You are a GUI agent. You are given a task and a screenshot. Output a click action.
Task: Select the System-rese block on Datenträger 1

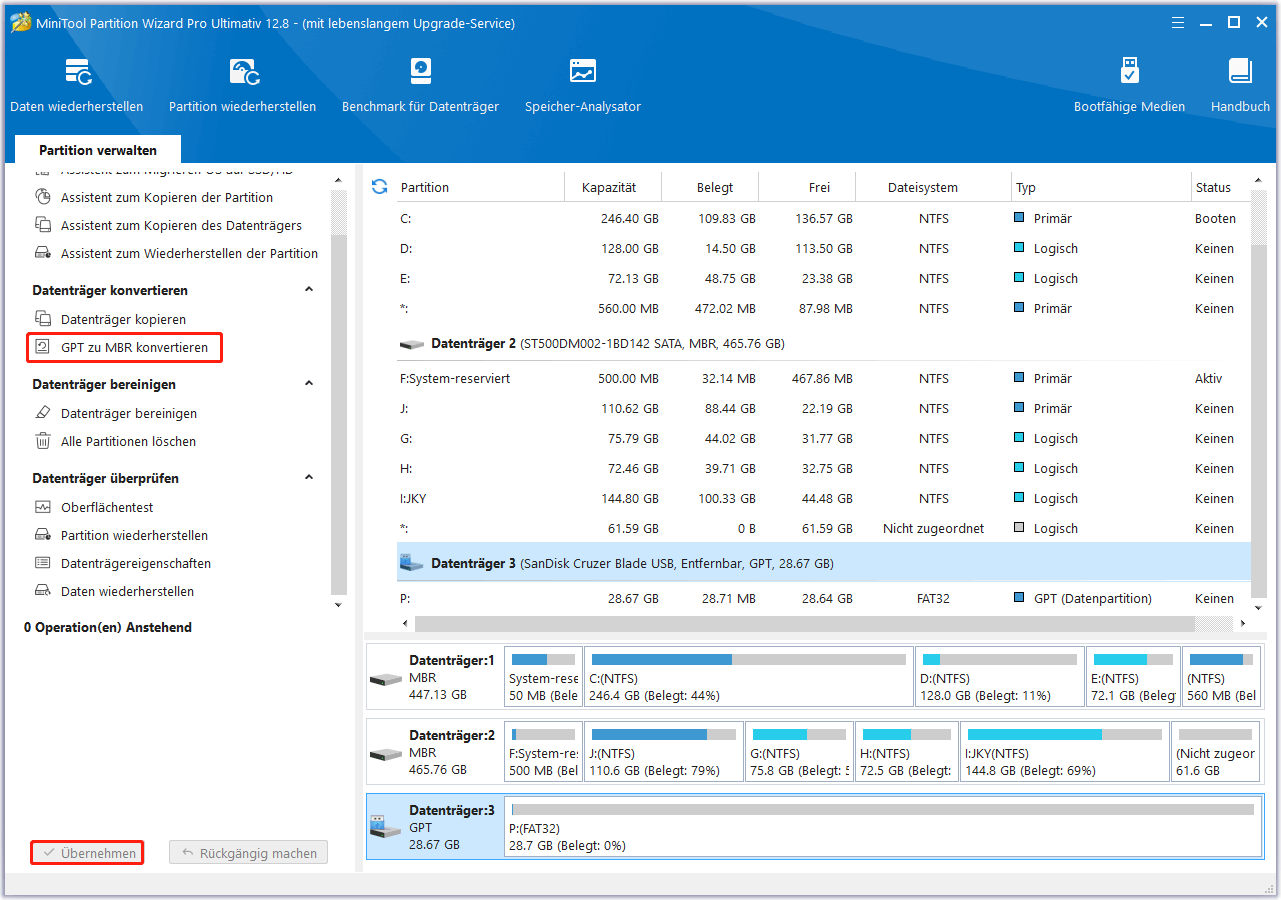[543, 678]
